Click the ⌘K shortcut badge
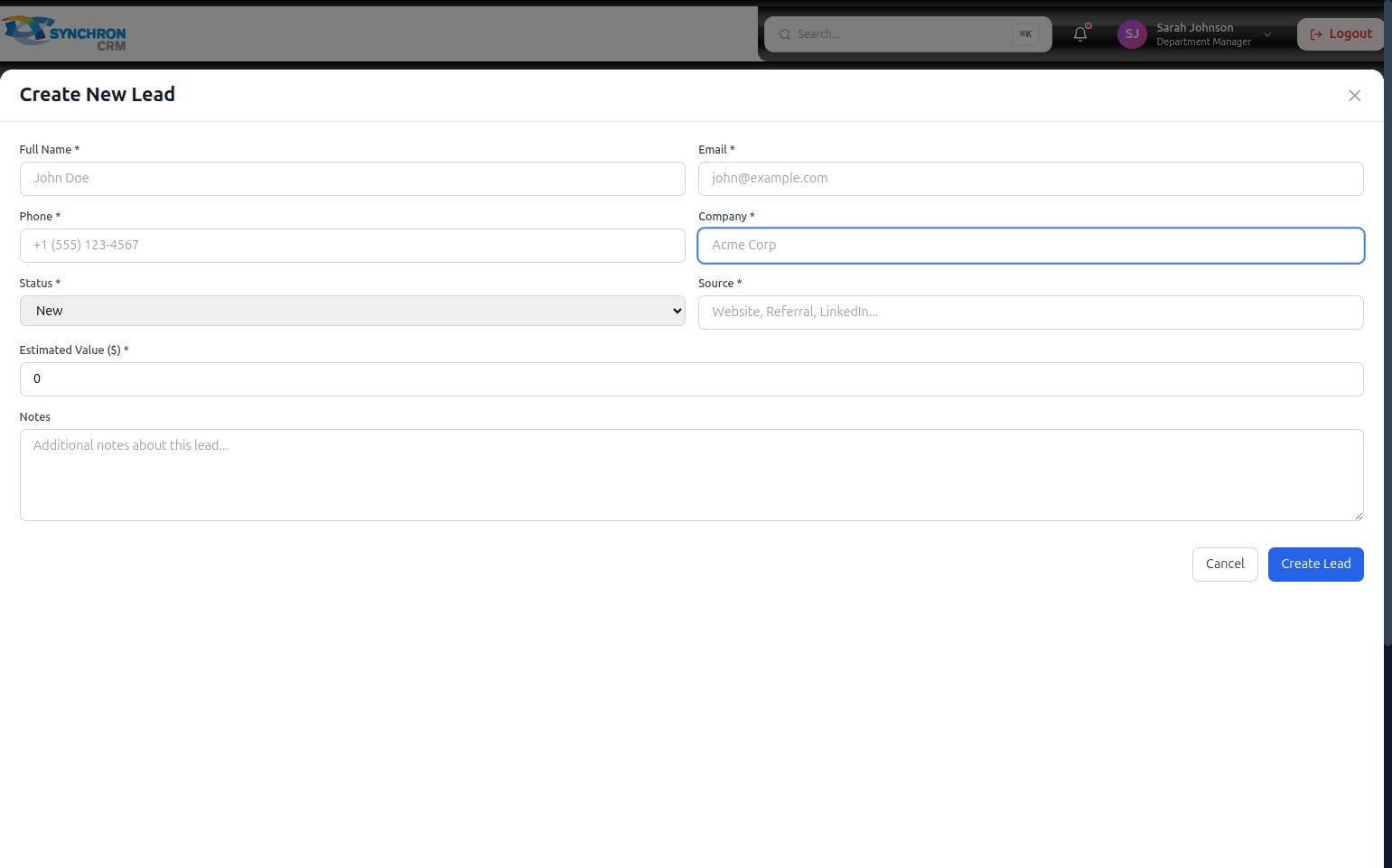The height and width of the screenshot is (868, 1392). [1025, 34]
